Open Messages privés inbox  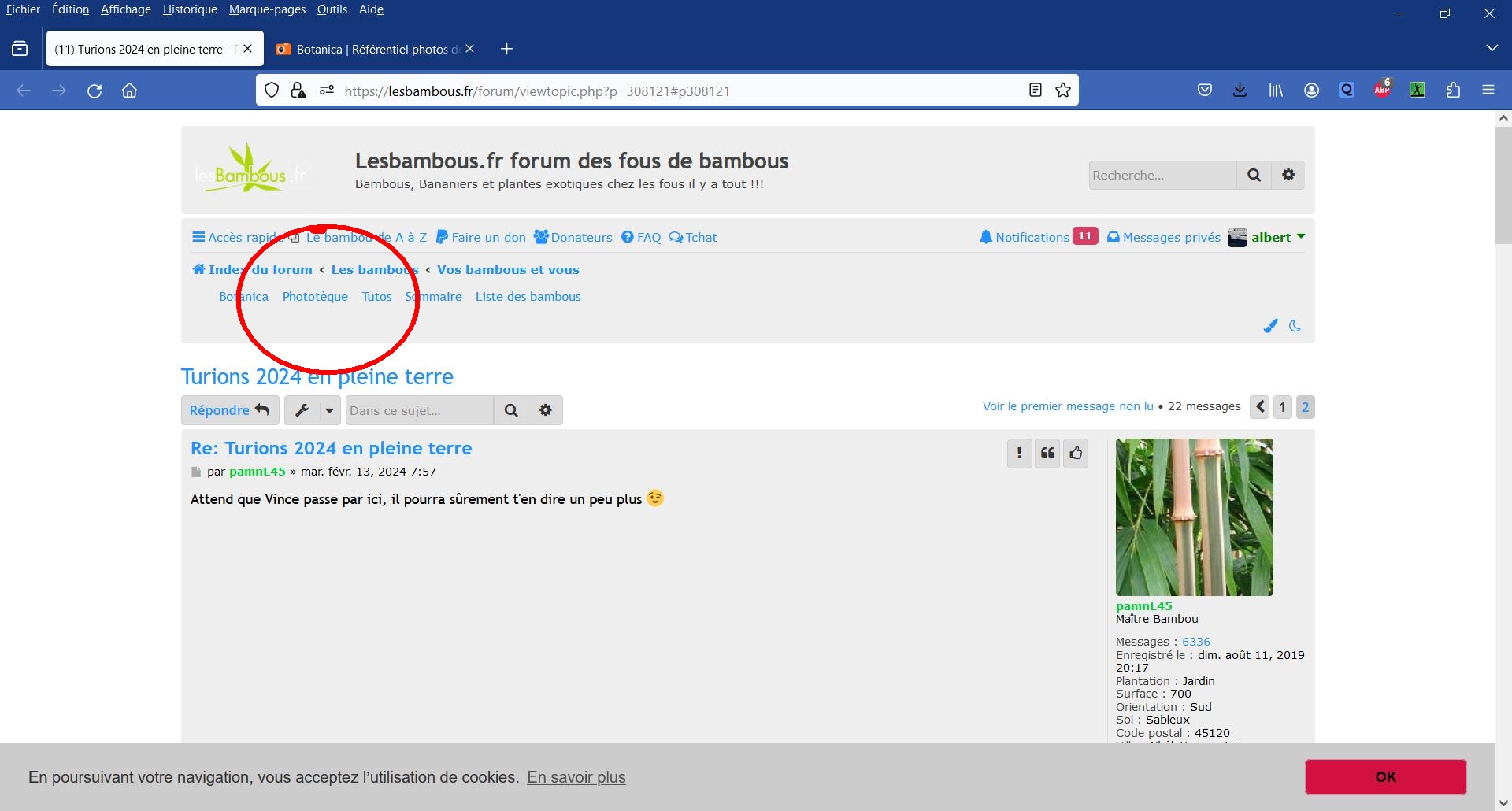point(1164,237)
